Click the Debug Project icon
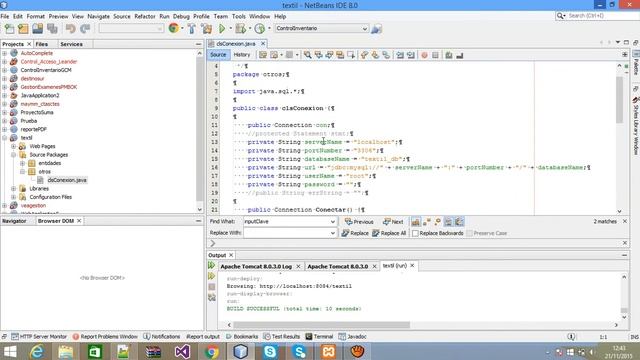 click(240, 29)
